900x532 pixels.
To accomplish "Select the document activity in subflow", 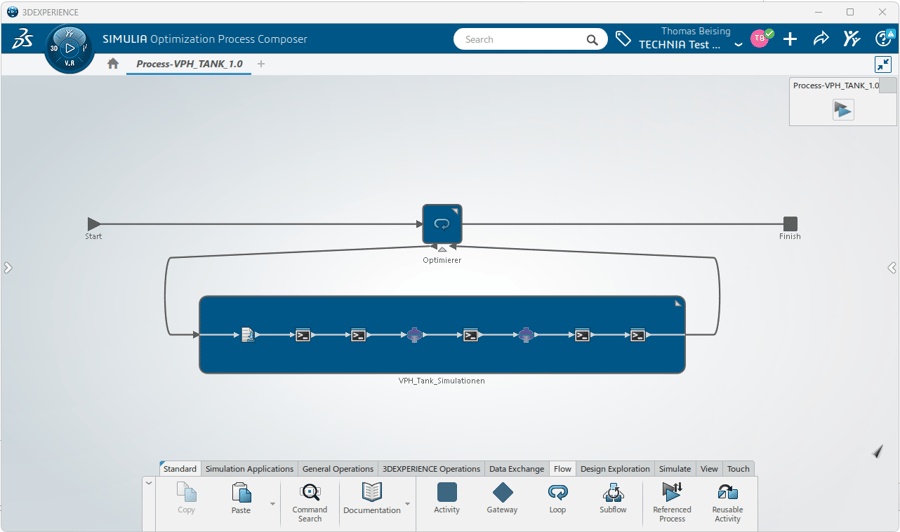I will point(247,335).
